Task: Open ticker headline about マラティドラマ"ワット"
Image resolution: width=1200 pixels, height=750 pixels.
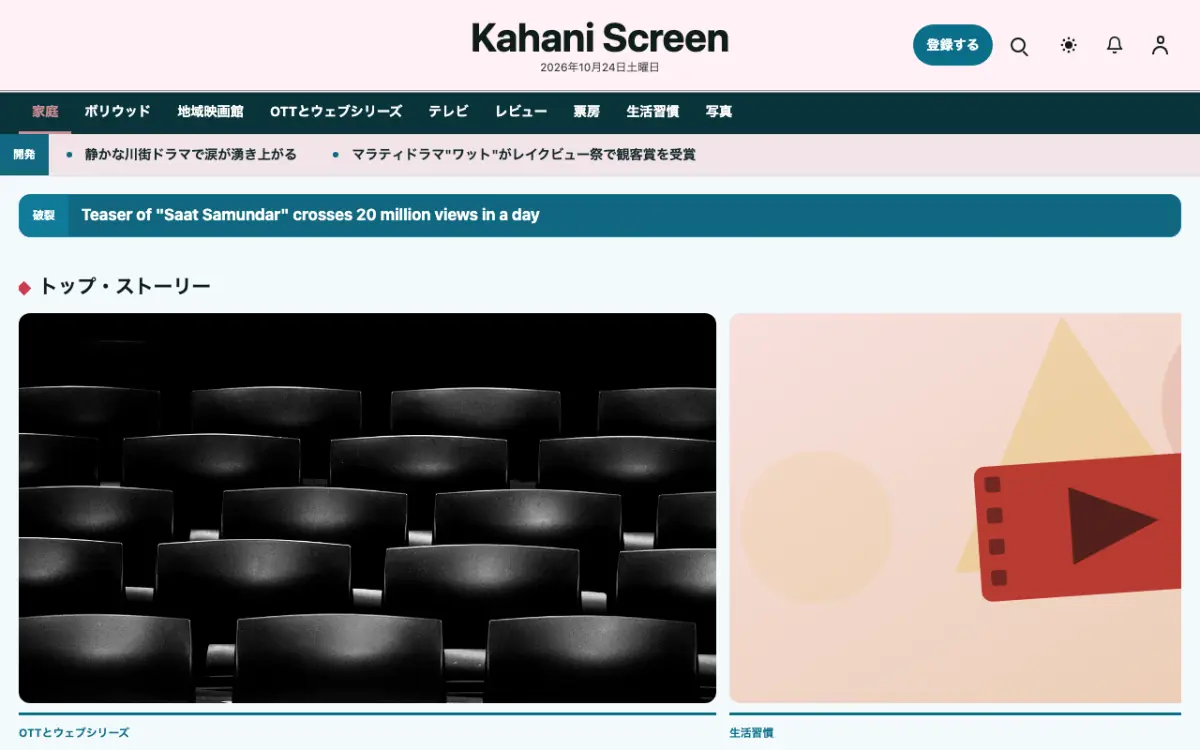Action: tap(523, 155)
